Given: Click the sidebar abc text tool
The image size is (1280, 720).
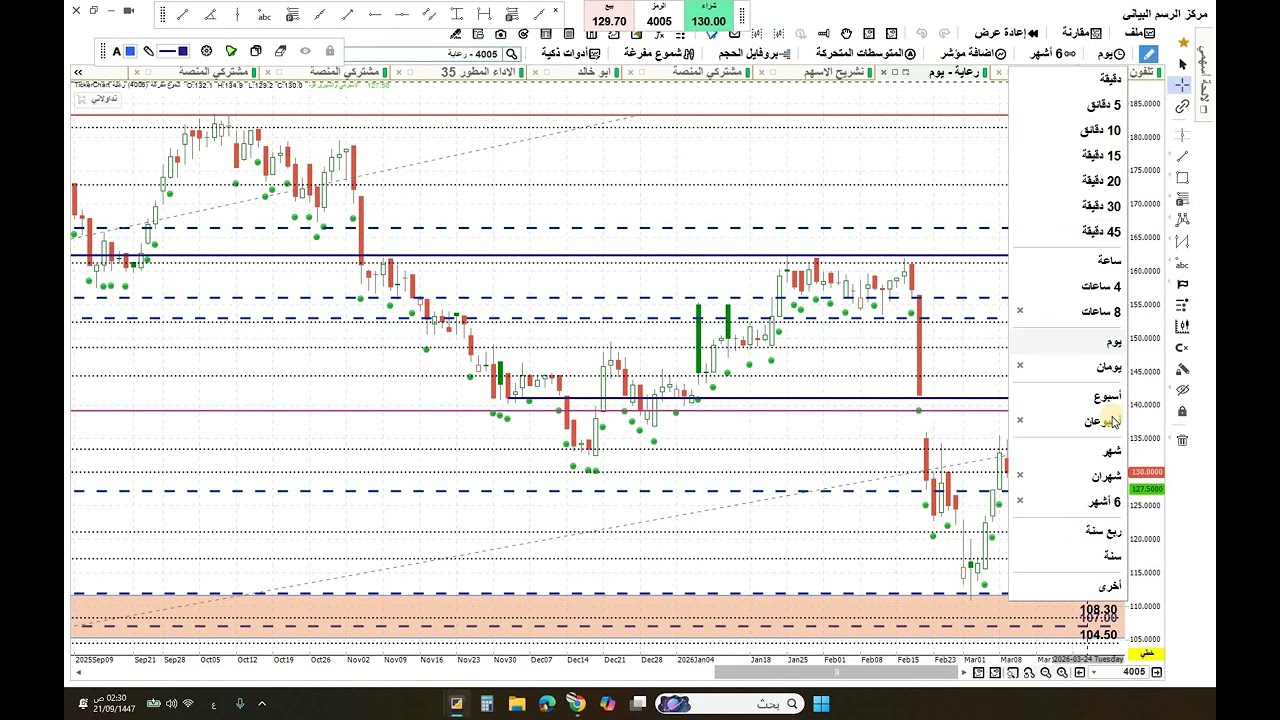Looking at the screenshot, I should [1183, 264].
